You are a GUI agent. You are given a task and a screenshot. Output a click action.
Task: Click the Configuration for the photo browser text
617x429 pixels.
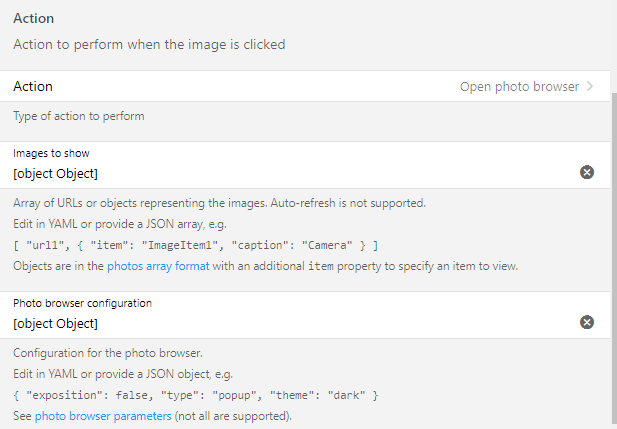coord(108,353)
